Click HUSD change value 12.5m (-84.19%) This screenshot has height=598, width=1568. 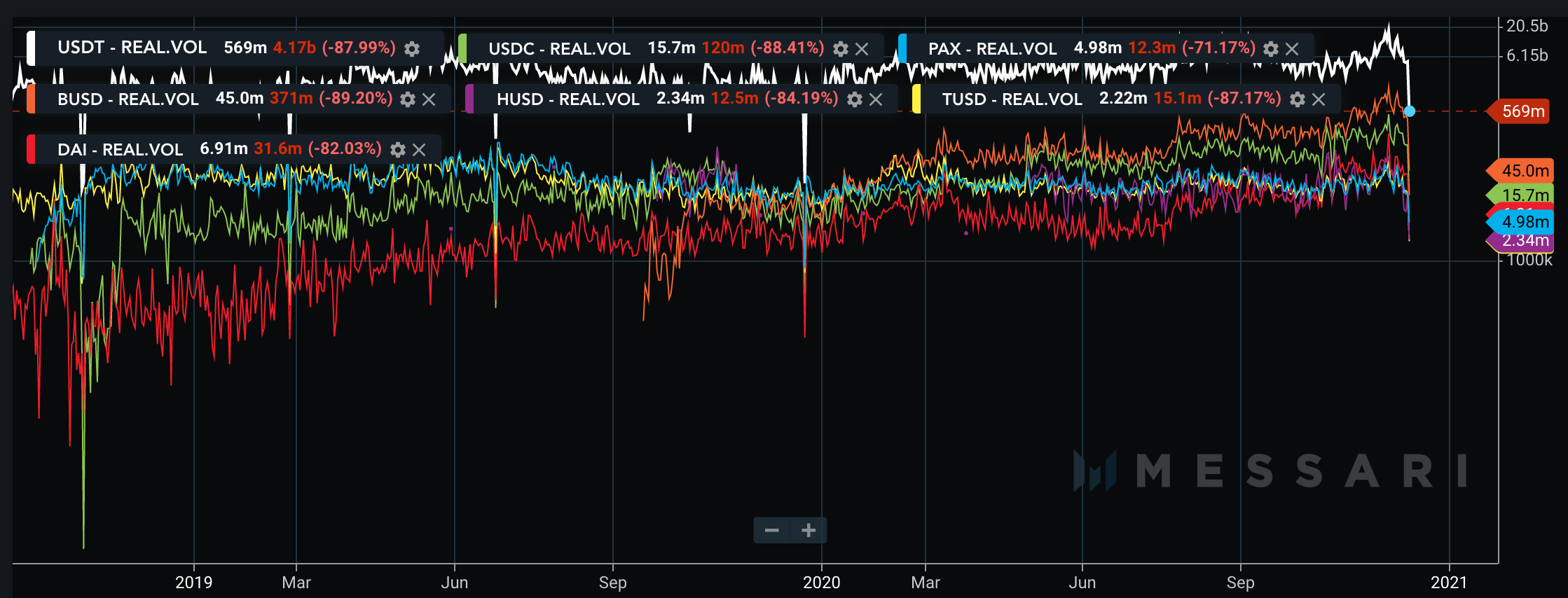click(774, 98)
